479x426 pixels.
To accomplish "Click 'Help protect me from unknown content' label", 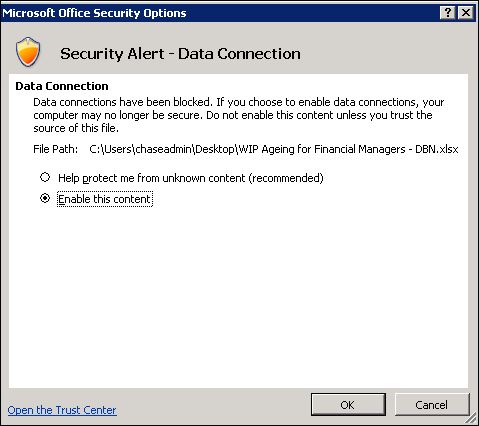I will pyautogui.click(x=191, y=178).
